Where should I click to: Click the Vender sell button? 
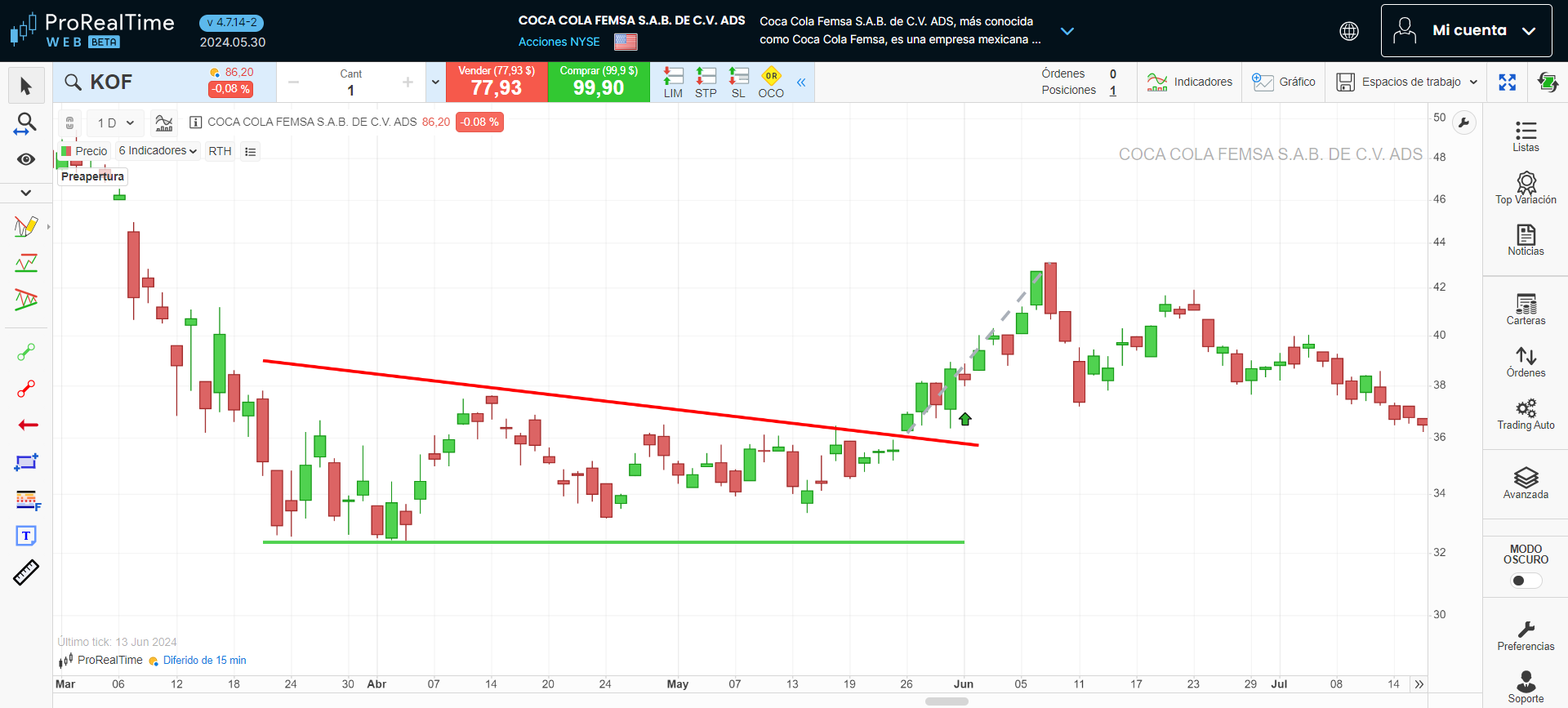click(497, 82)
